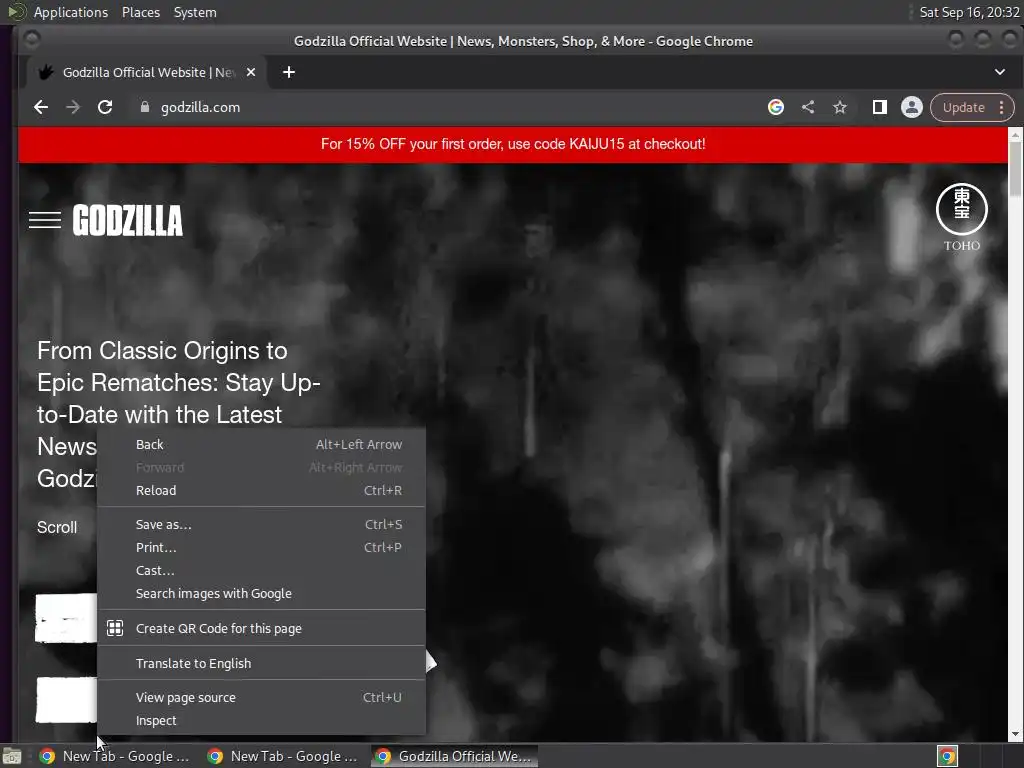Image resolution: width=1024 pixels, height=768 pixels.
Task: Select Translate to English
Action: point(261,664)
